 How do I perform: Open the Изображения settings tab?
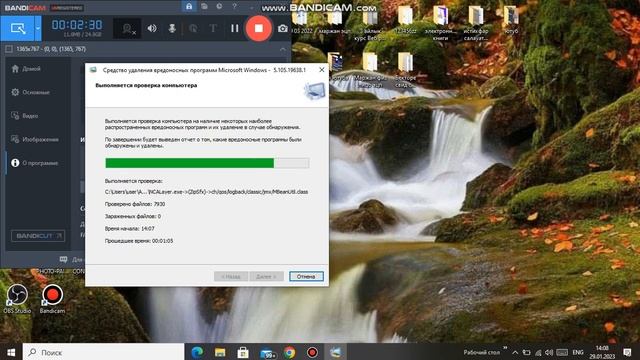pyautogui.click(x=35, y=139)
